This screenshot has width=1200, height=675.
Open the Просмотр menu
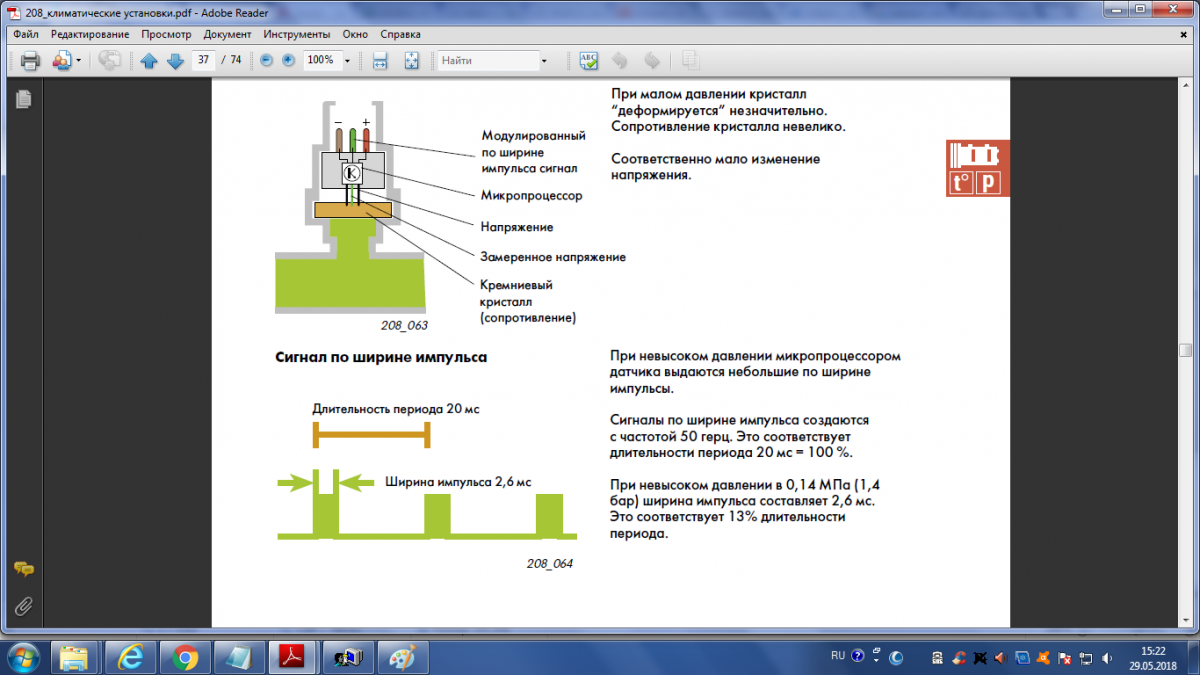[166, 34]
